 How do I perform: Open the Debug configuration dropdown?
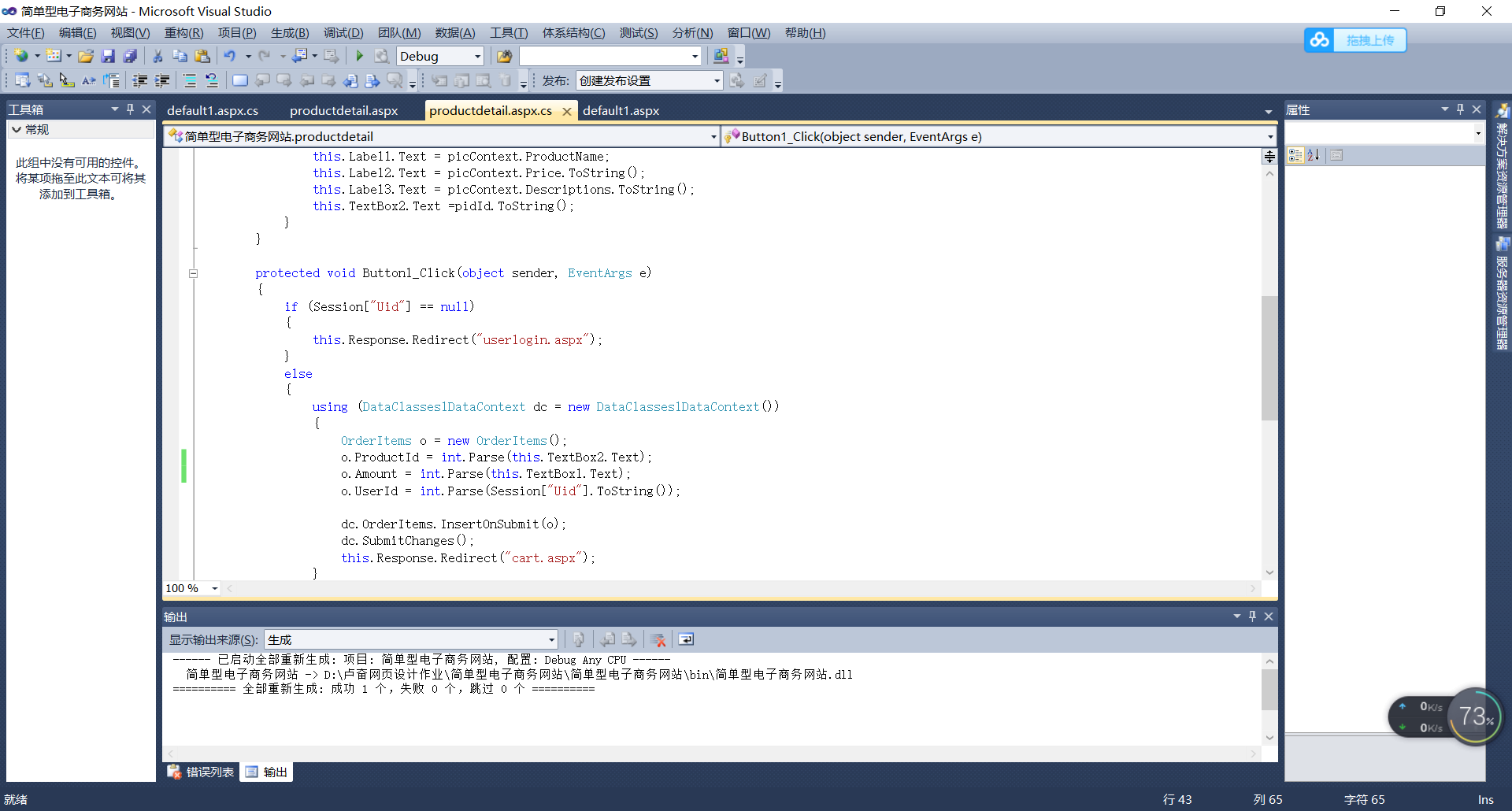tap(477, 56)
